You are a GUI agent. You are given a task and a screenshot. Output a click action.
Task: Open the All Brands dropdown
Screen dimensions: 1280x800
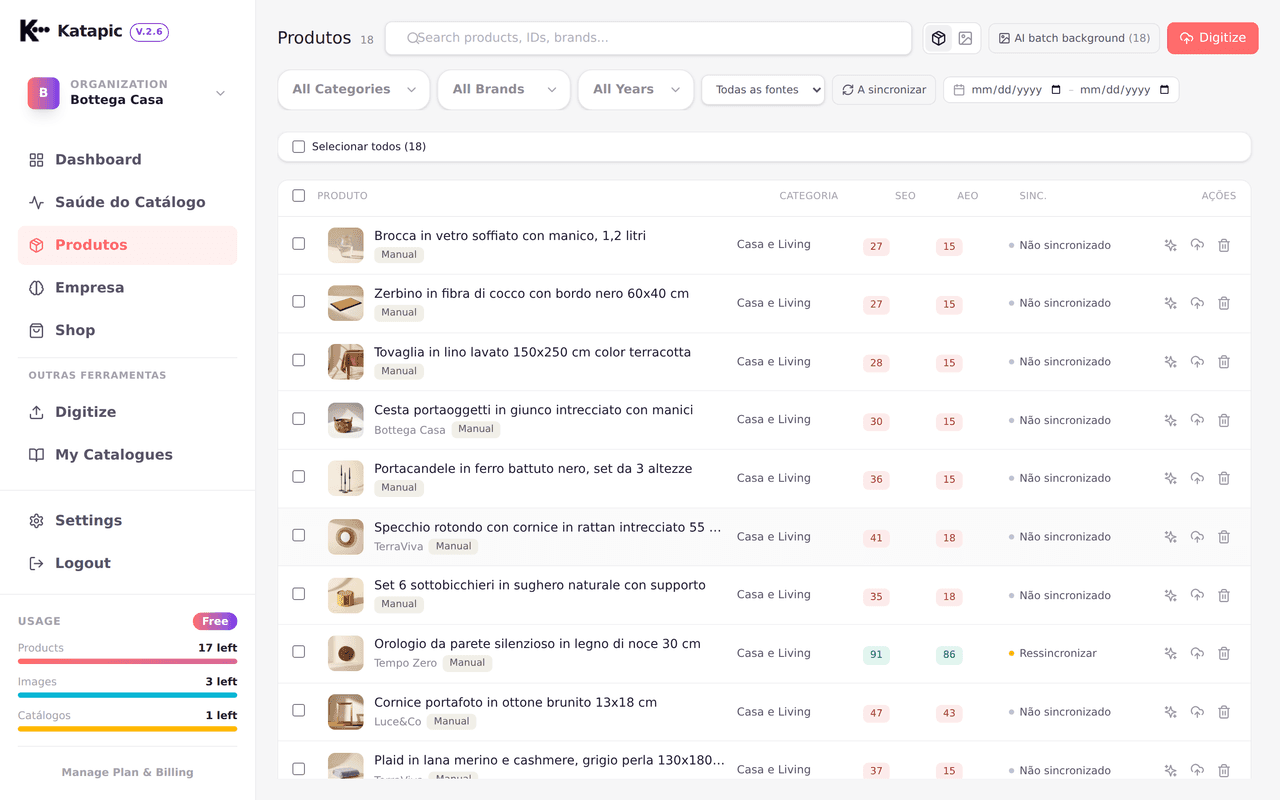(504, 90)
